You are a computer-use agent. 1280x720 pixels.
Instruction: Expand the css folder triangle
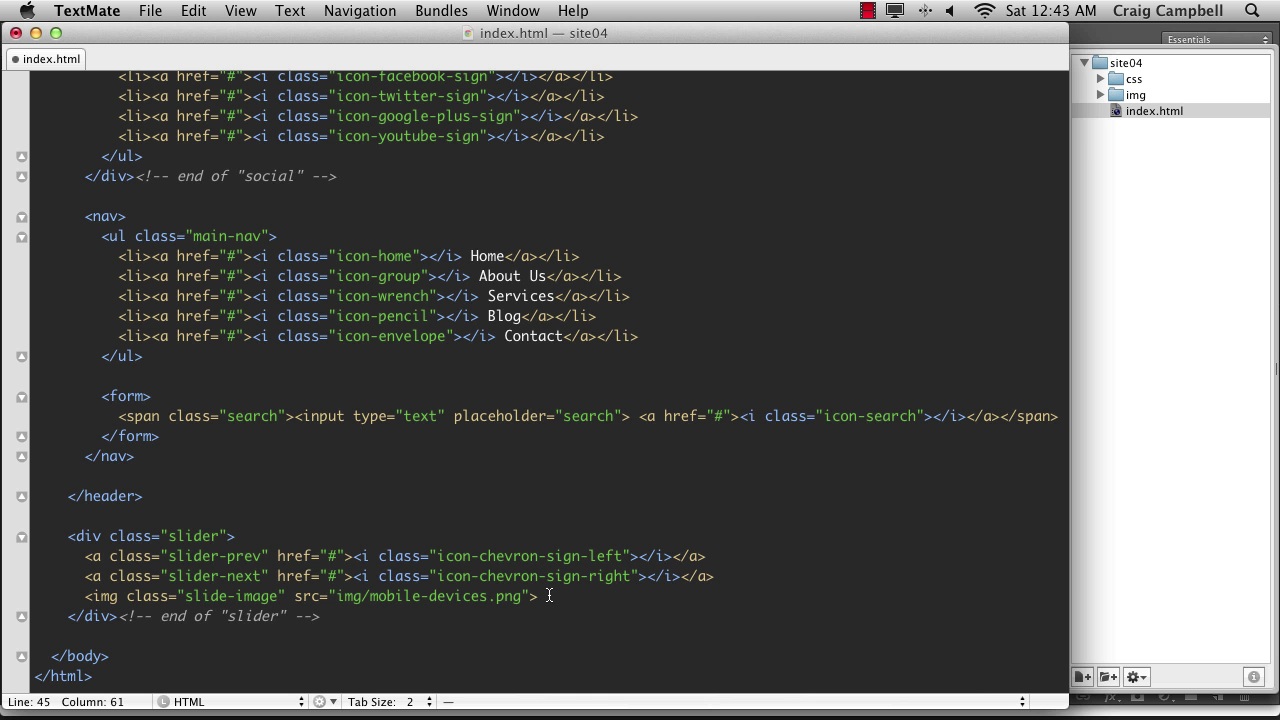(1100, 79)
